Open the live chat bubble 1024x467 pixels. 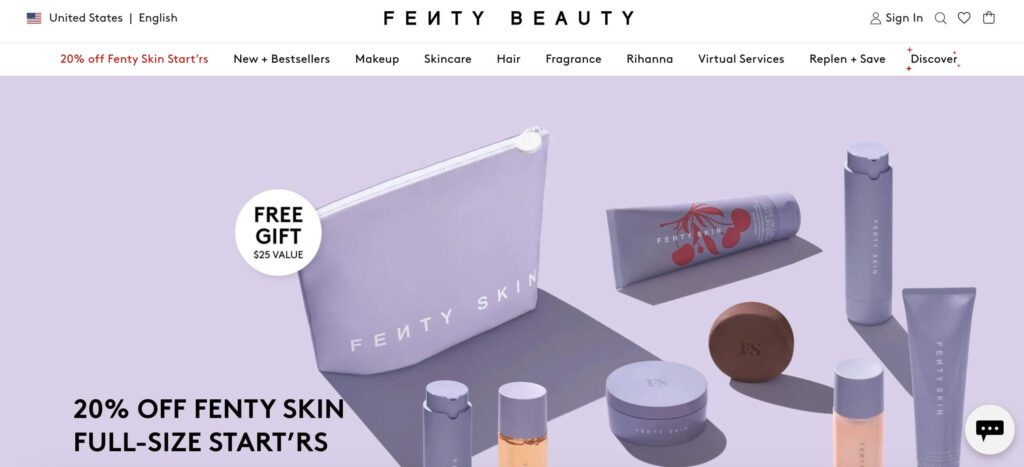tap(989, 429)
